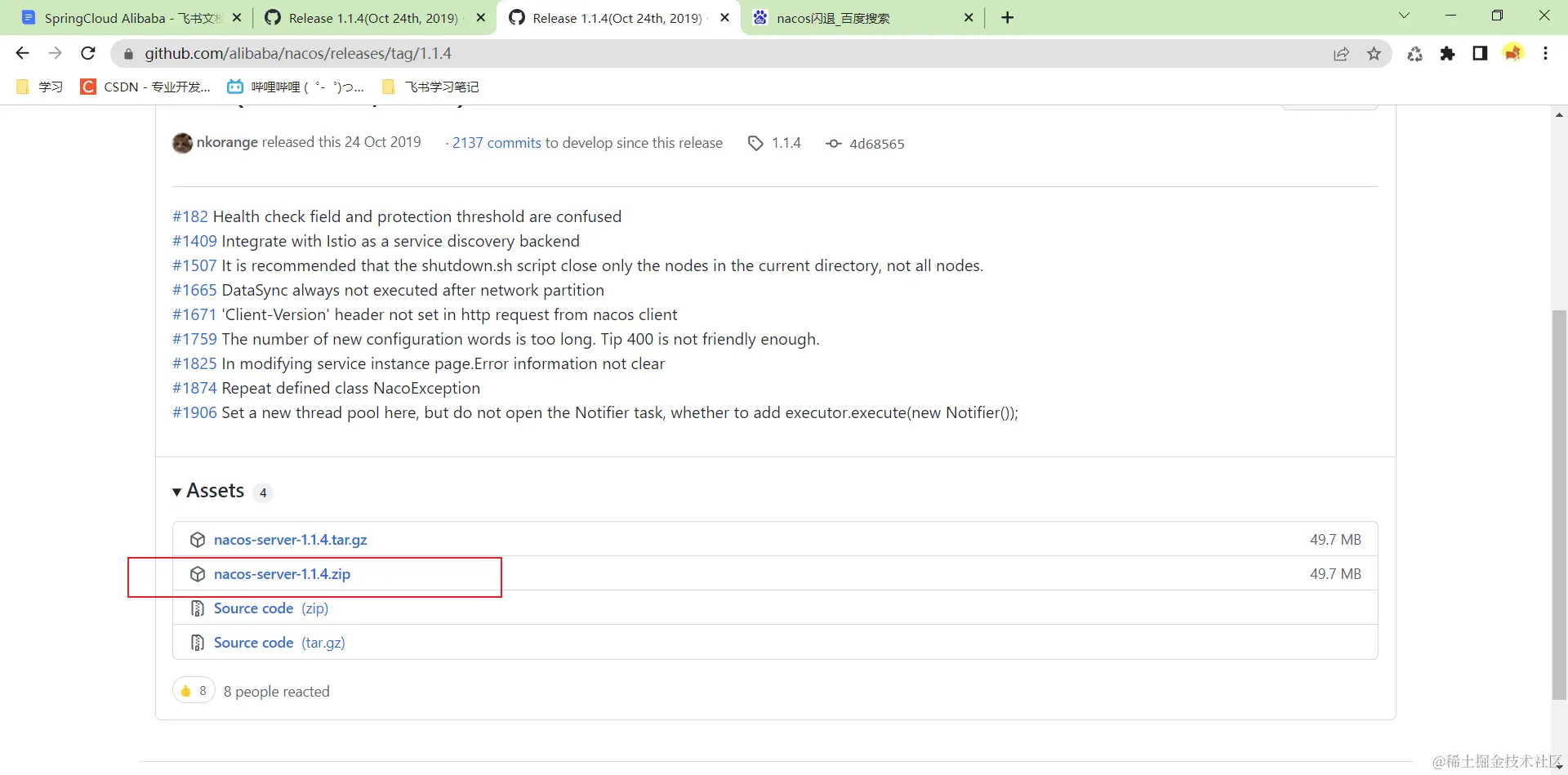Open the 哔哩哔哩 bookmark
Screen dimensions: 1568x775
[296, 87]
